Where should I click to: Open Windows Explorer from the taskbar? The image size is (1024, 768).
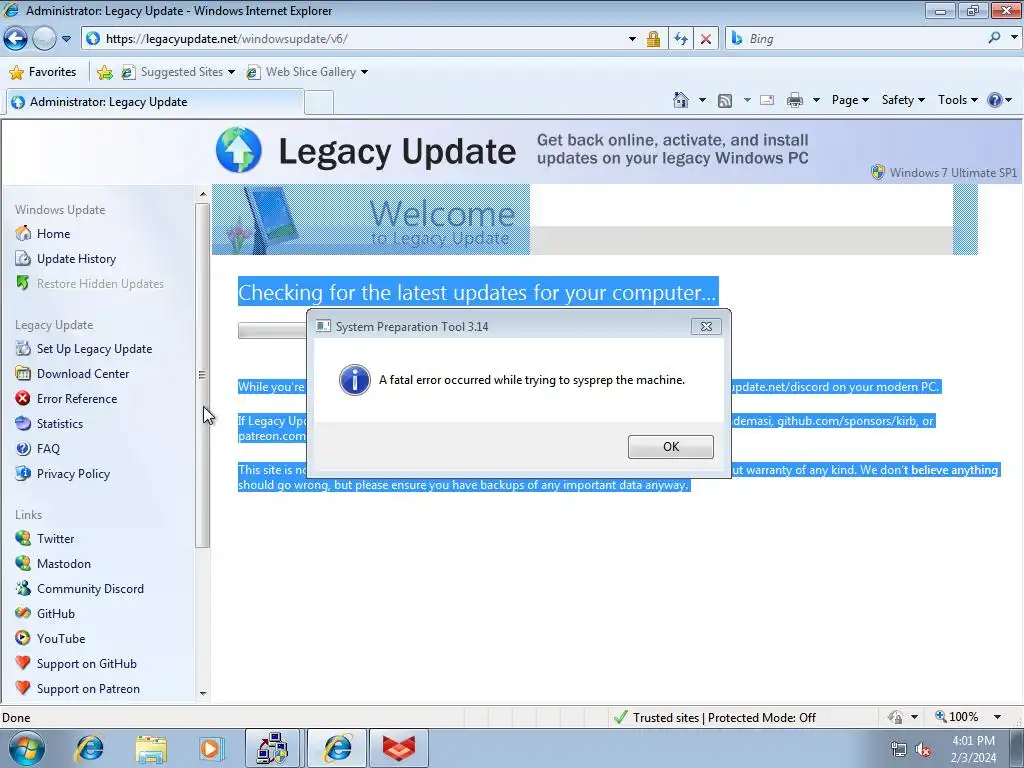pos(151,749)
